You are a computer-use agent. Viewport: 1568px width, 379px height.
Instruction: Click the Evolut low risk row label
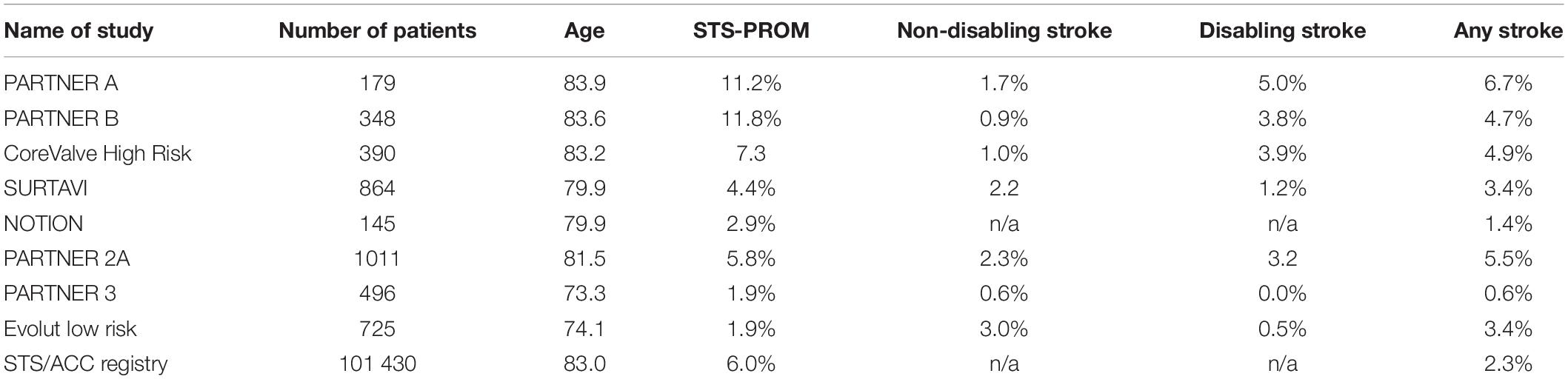click(x=70, y=329)
